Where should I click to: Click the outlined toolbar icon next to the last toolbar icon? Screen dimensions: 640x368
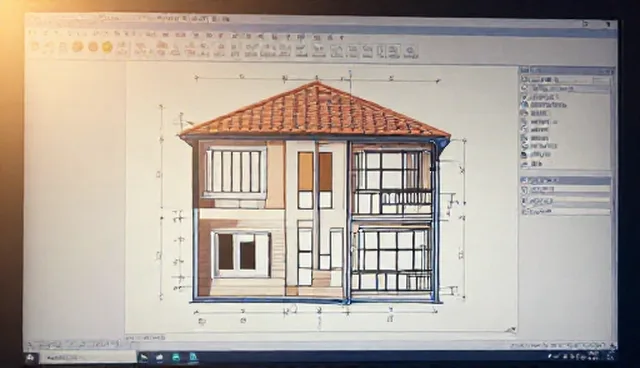coord(393,51)
